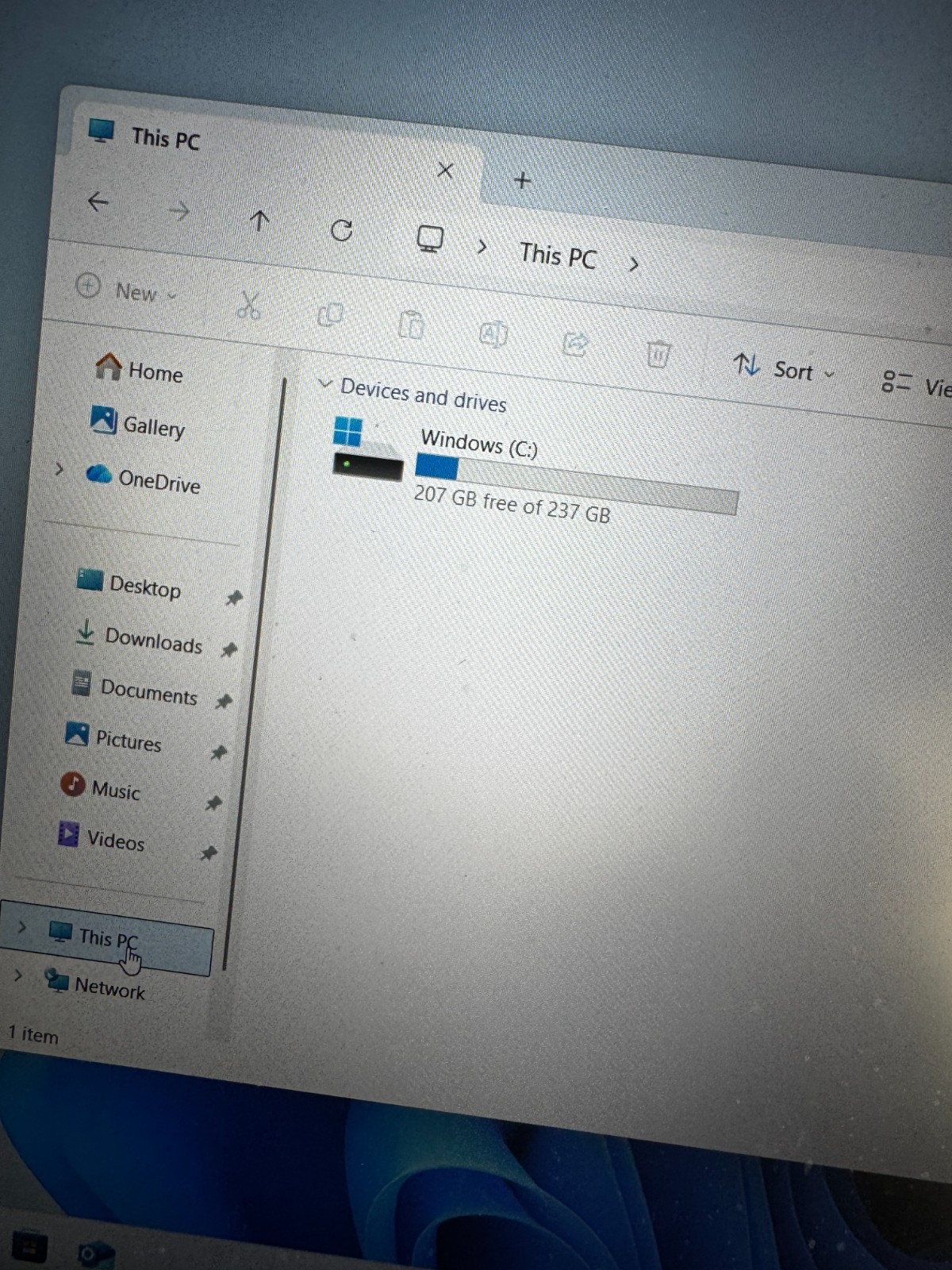952x1270 pixels.
Task: Open the Outlook icon on the taskbar
Action: (x=96, y=1254)
